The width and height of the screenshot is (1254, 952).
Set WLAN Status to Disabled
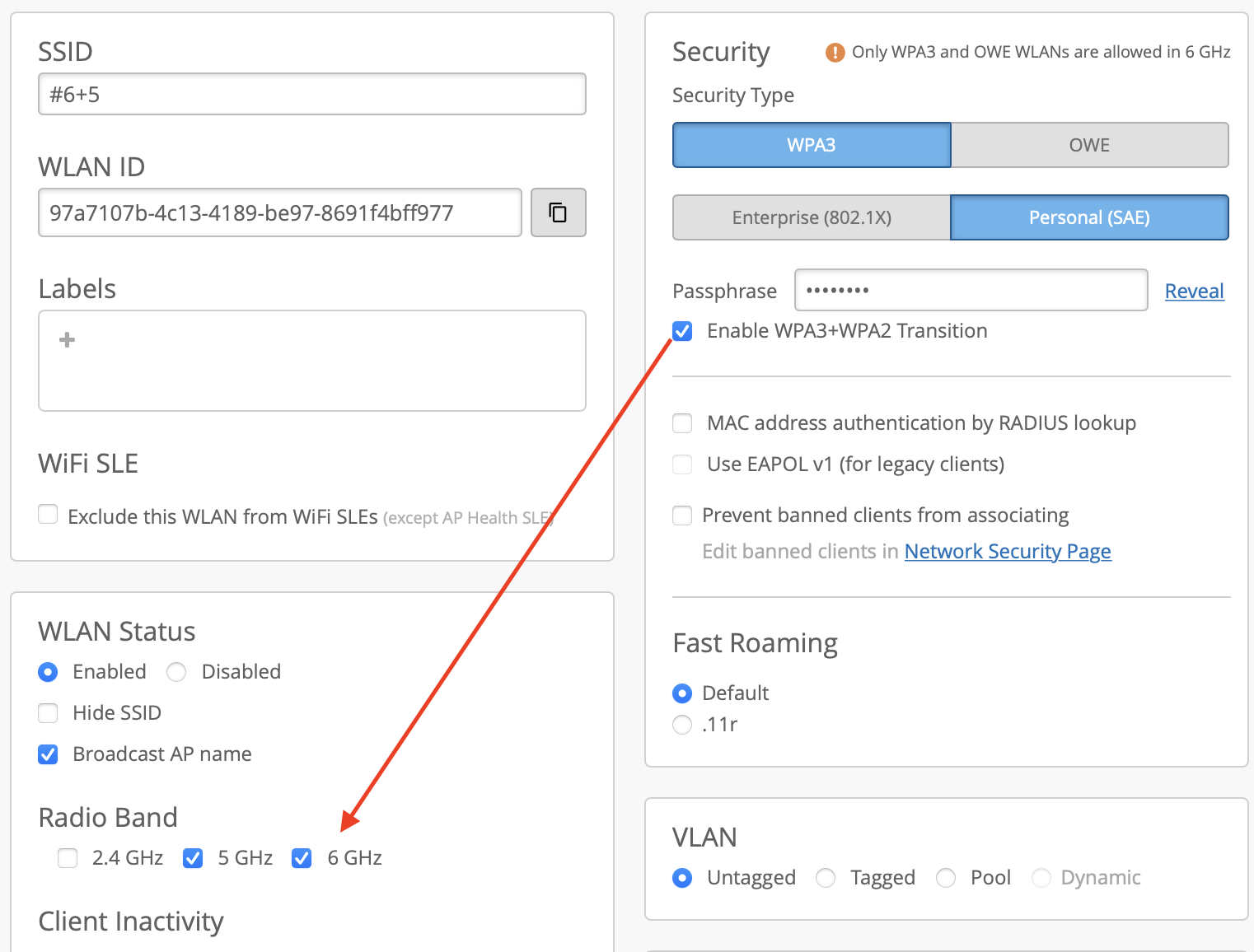pyautogui.click(x=176, y=672)
